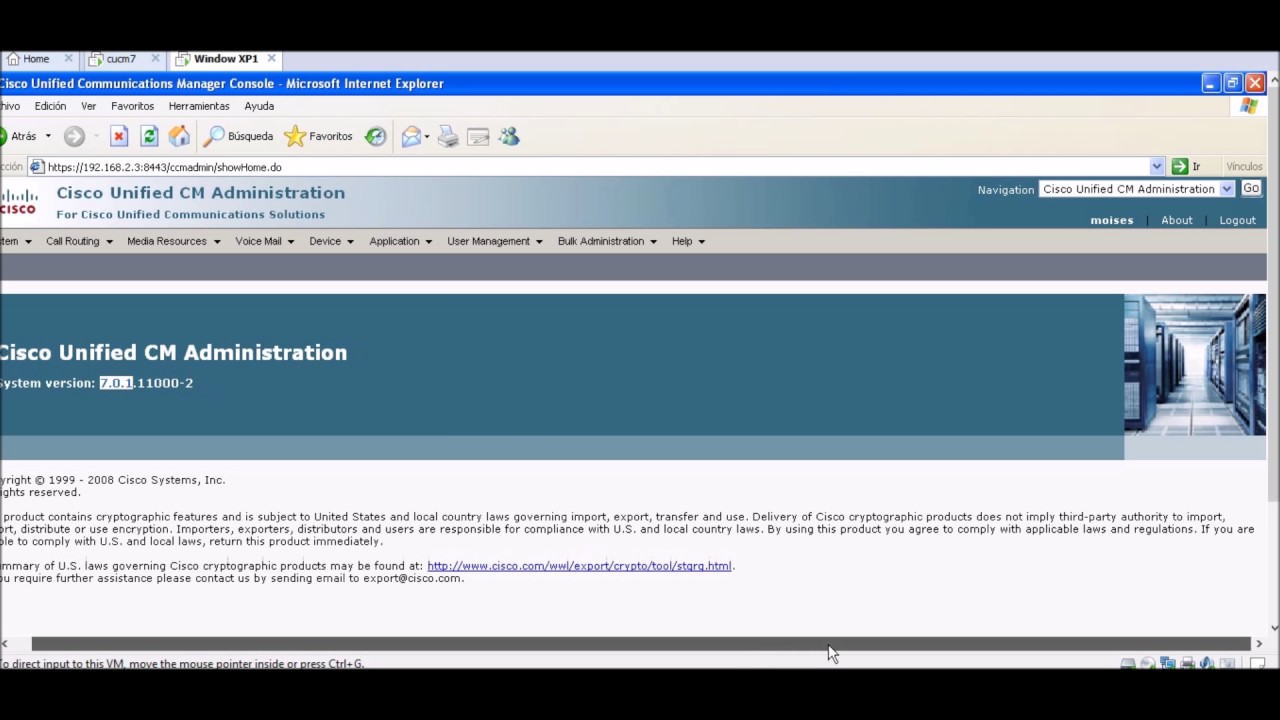Expand the Device menu

click(331, 241)
